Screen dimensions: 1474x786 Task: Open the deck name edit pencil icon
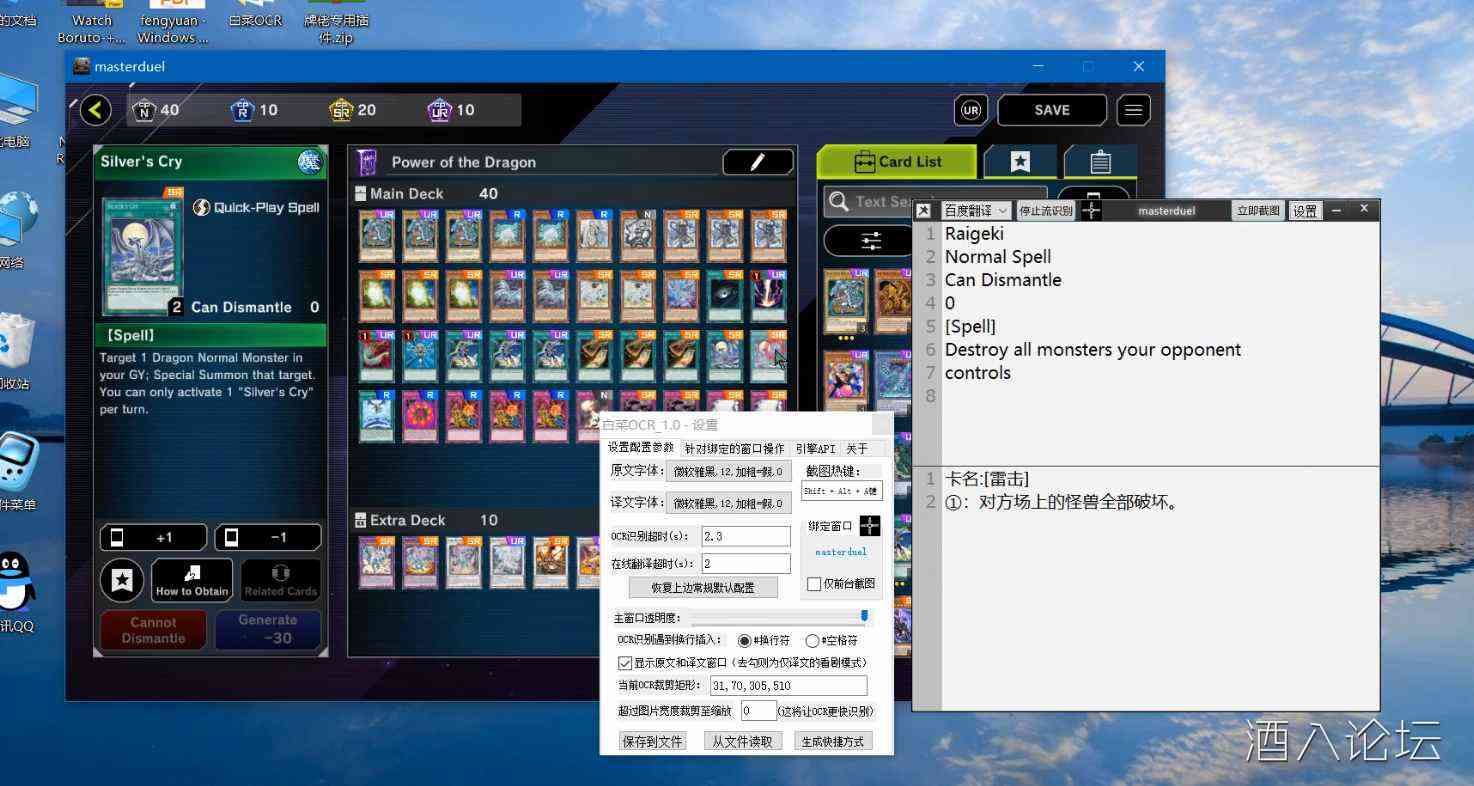[x=757, y=162]
